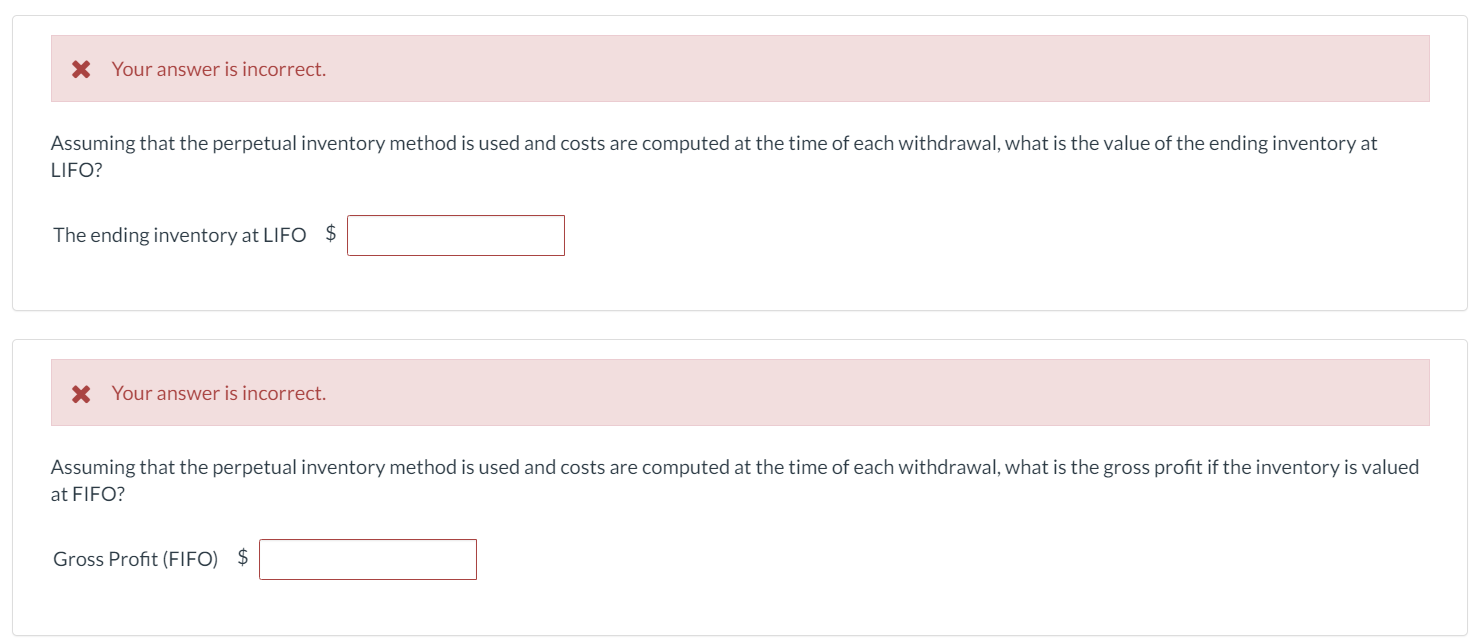Image resolution: width=1480 pixels, height=641 pixels.
Task: Click the label 'The ending inventory at LIFO'
Action: pos(180,234)
